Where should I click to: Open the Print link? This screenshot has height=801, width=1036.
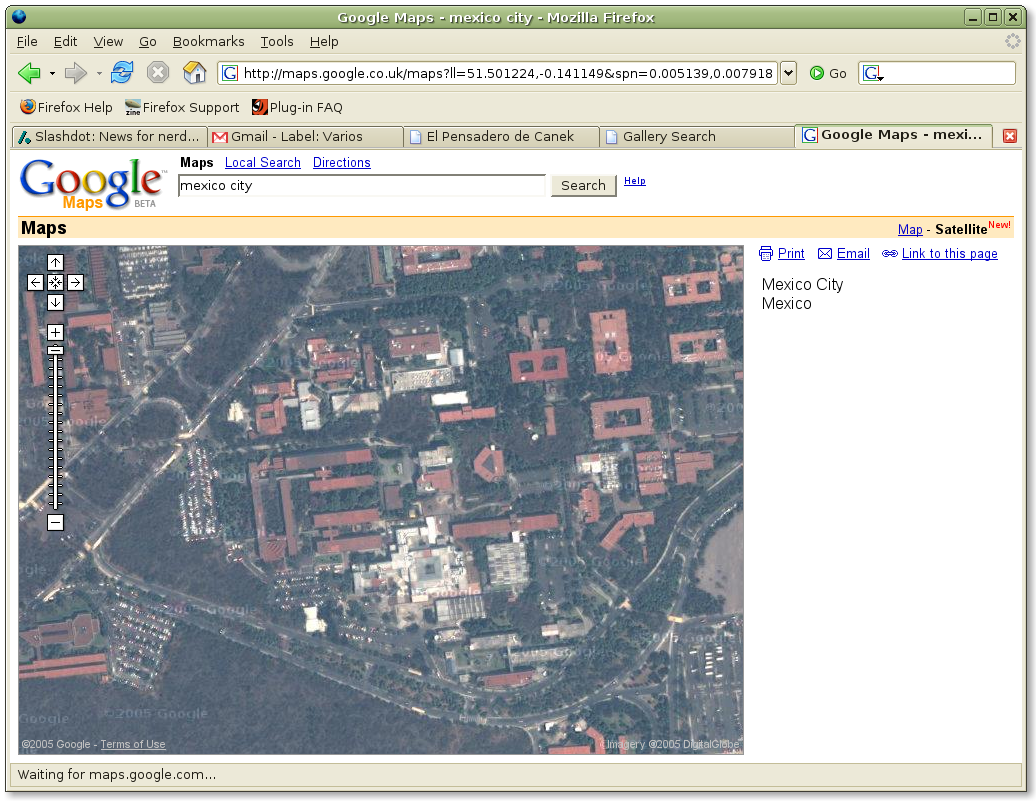(791, 254)
